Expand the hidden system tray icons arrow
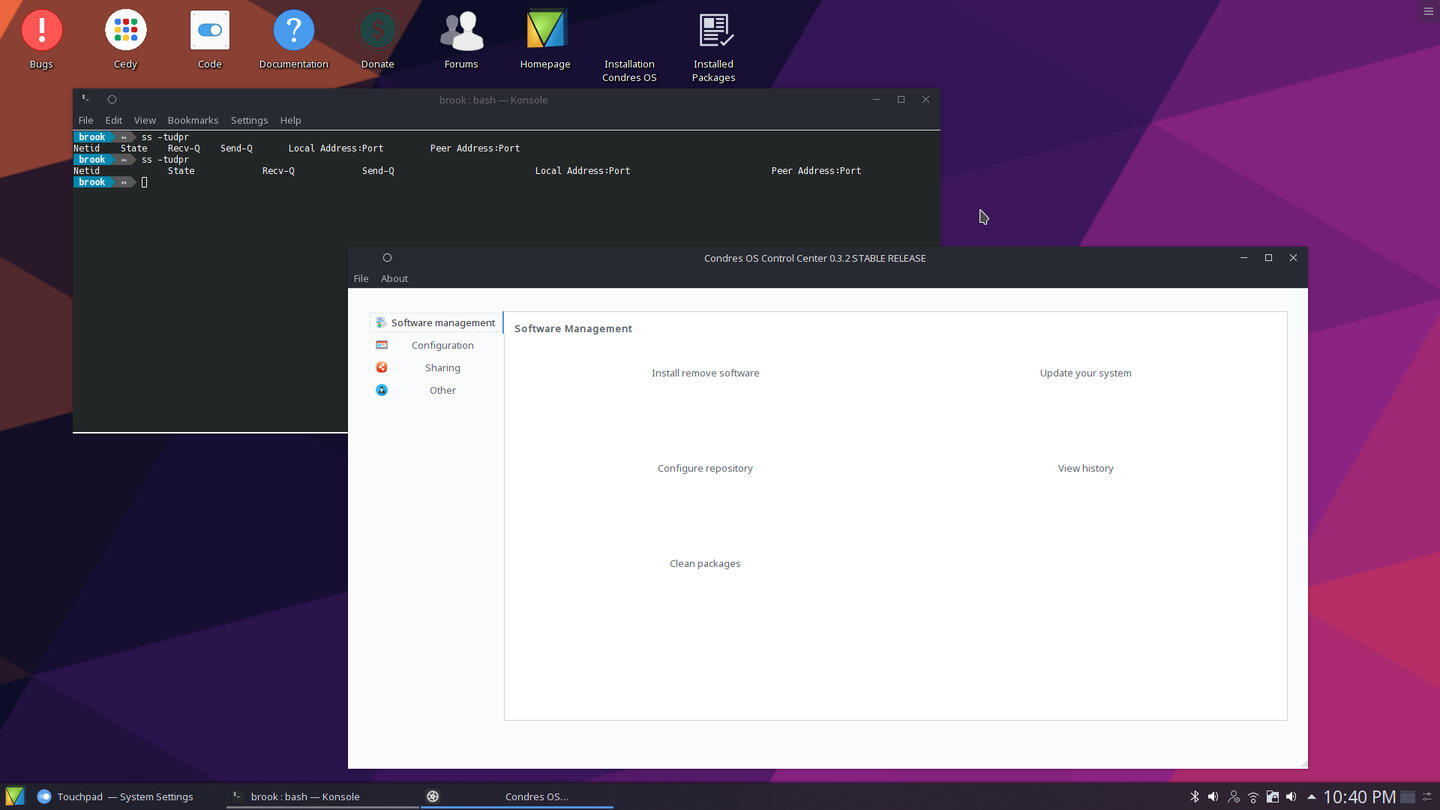This screenshot has width=1440, height=810. pos(1311,797)
